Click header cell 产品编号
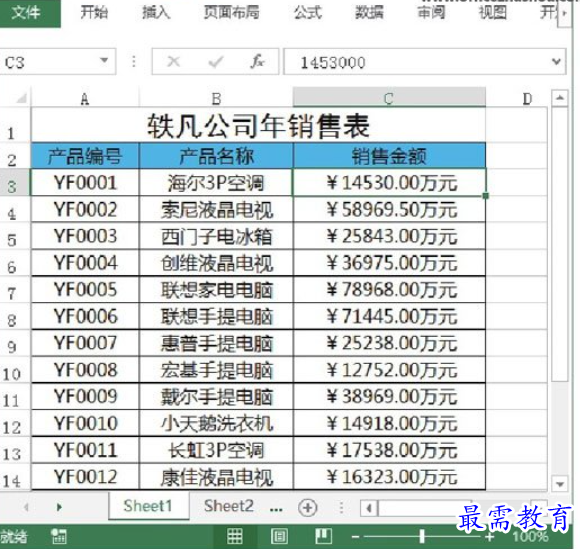This screenshot has height=549, width=580. 85,156
